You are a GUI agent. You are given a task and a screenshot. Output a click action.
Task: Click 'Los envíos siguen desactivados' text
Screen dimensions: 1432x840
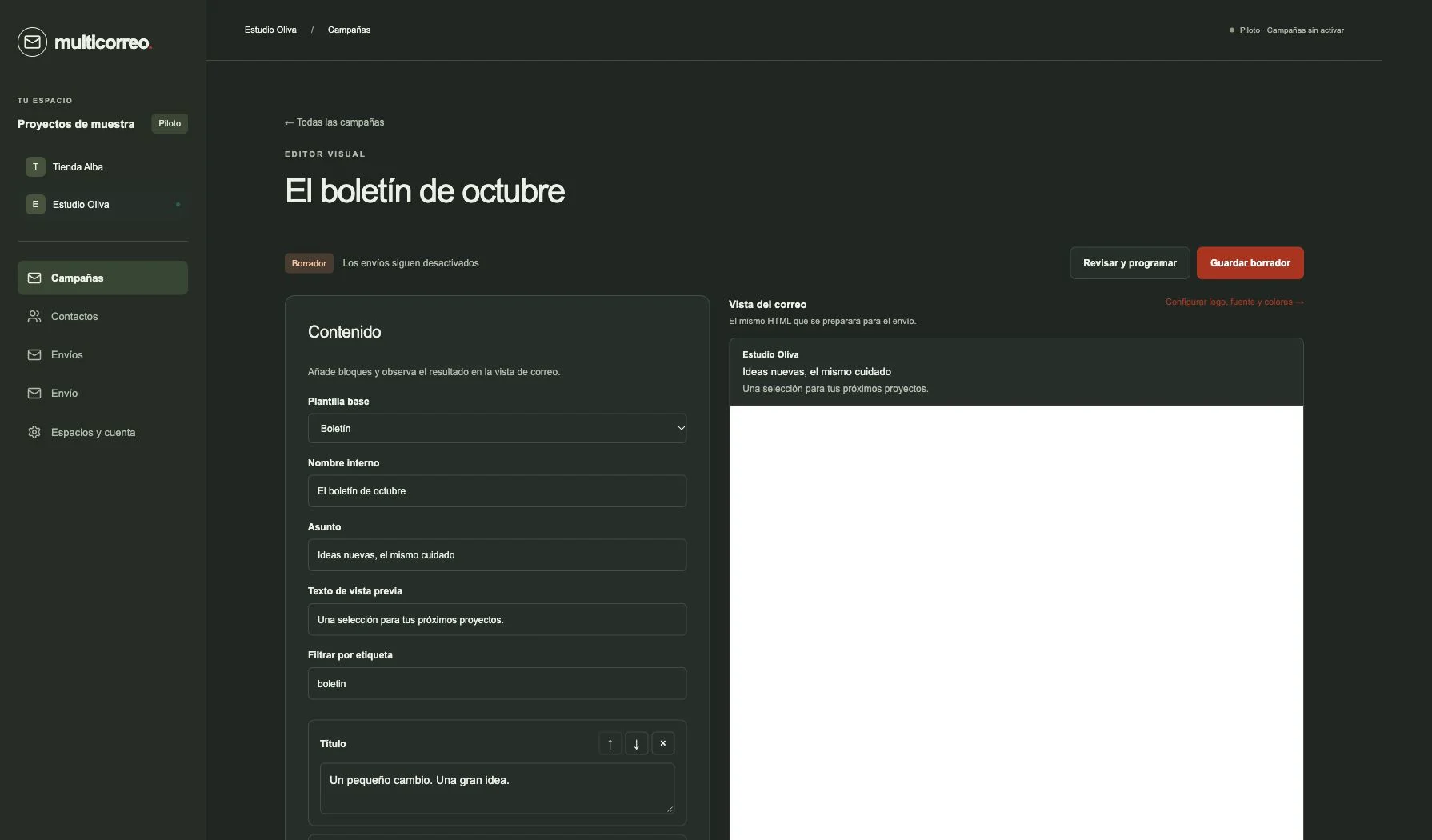click(410, 263)
